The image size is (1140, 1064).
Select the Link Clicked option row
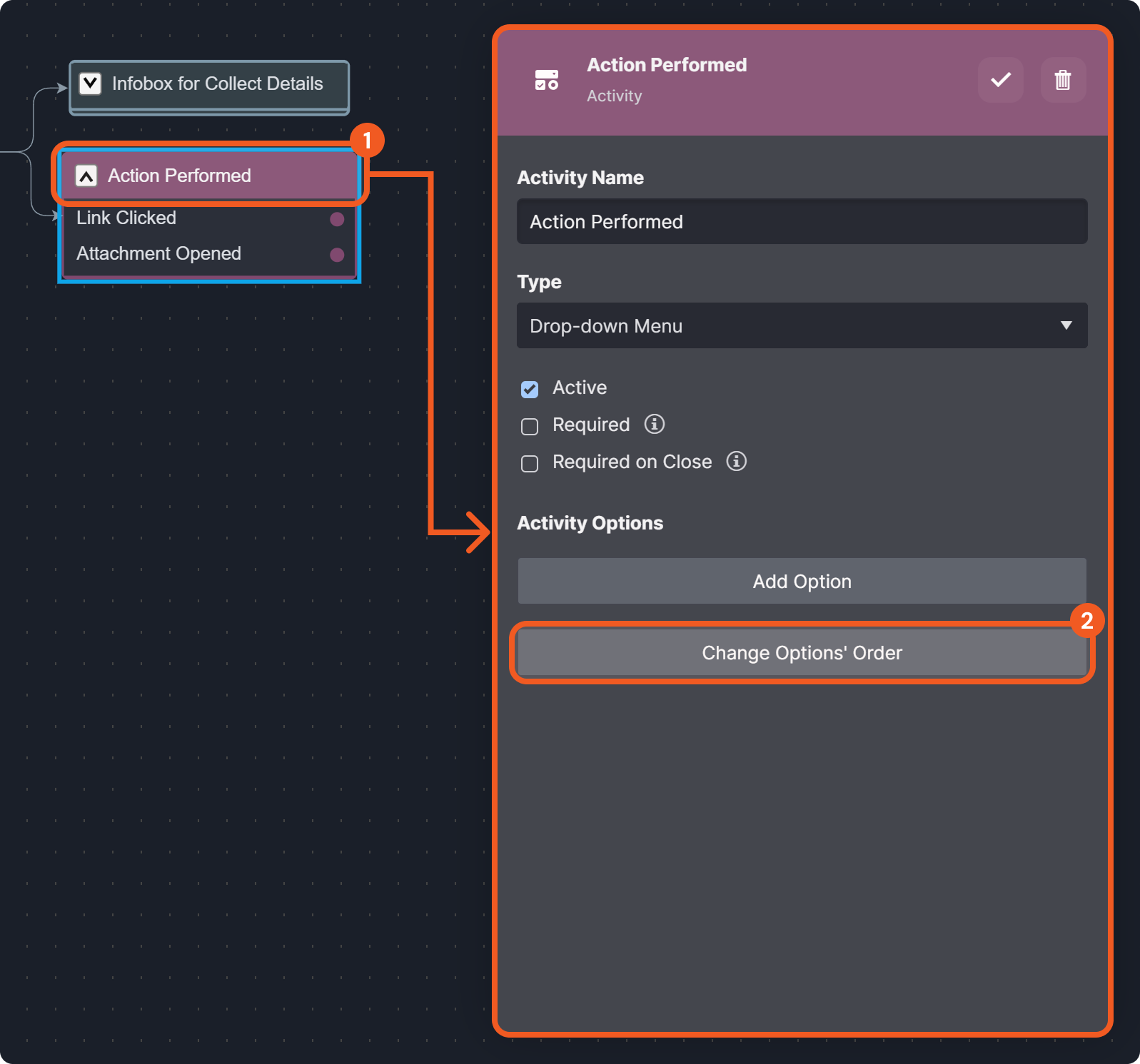pos(126,218)
